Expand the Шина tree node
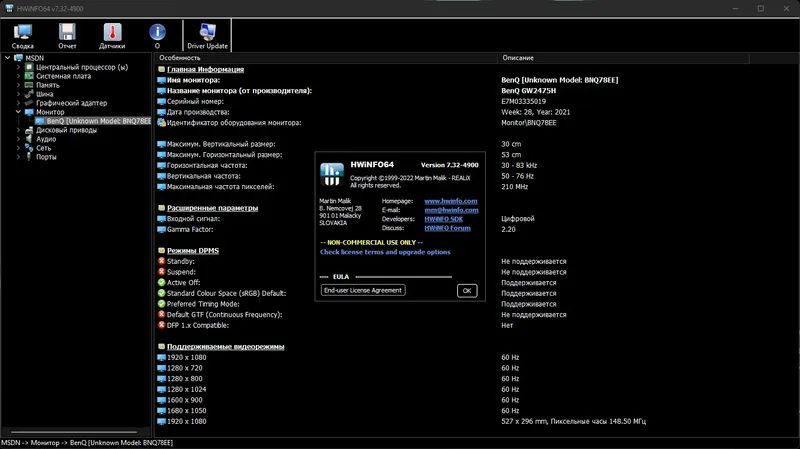800x449 pixels. 18,94
